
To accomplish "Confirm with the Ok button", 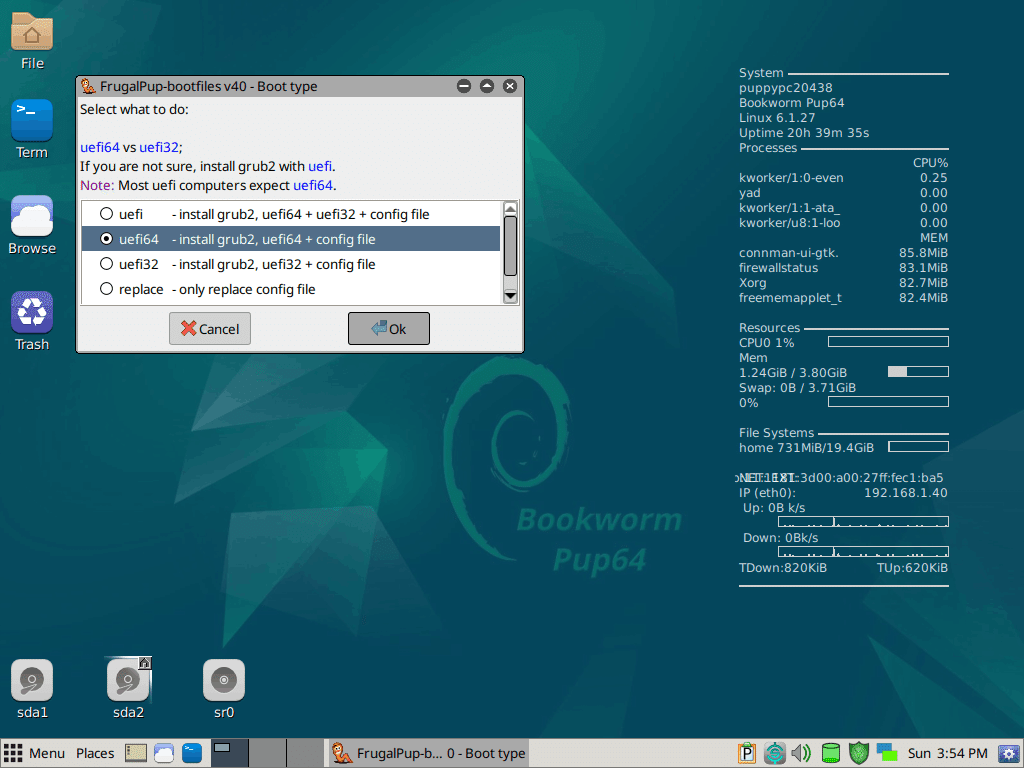I will 389,328.
